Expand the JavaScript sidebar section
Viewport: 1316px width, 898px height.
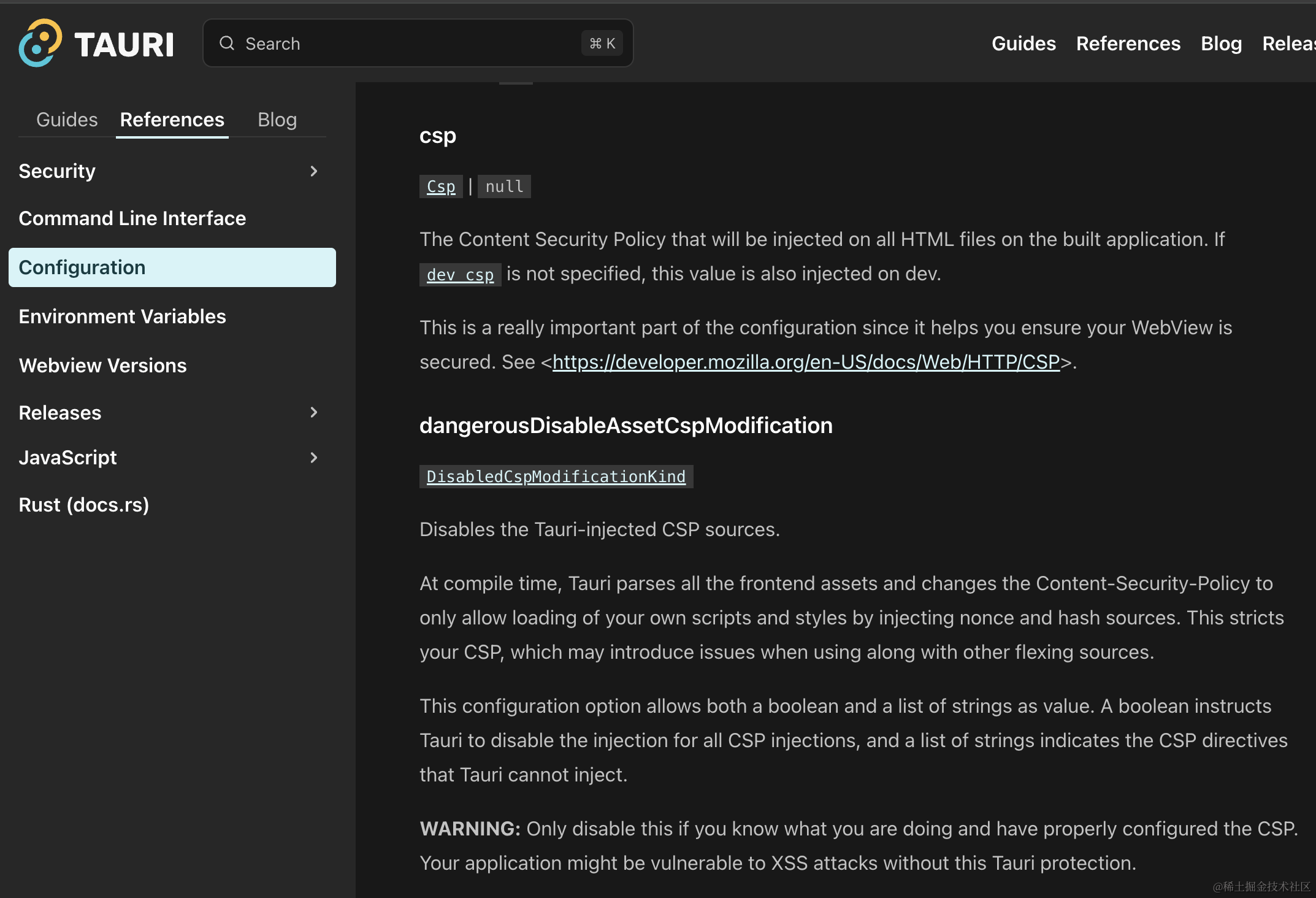313,458
